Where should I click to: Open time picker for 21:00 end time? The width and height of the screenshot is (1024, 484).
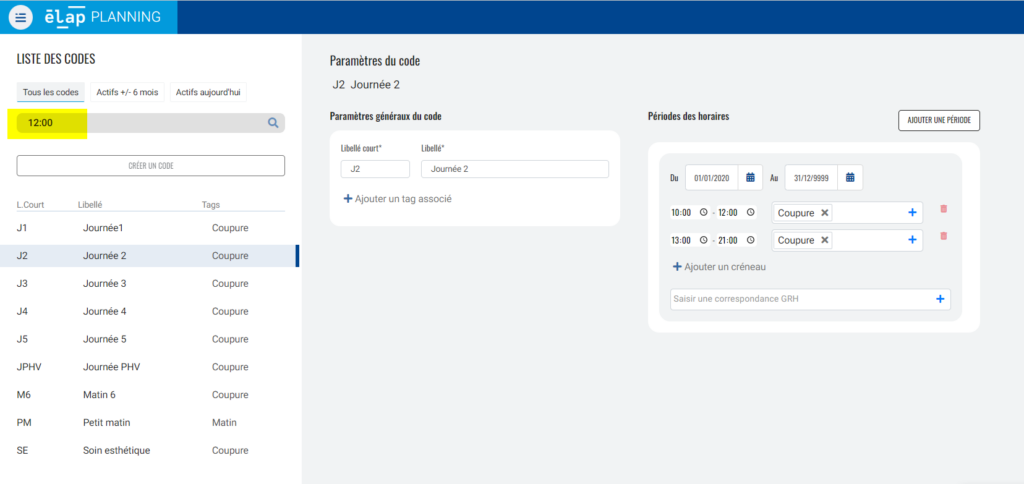coord(751,240)
